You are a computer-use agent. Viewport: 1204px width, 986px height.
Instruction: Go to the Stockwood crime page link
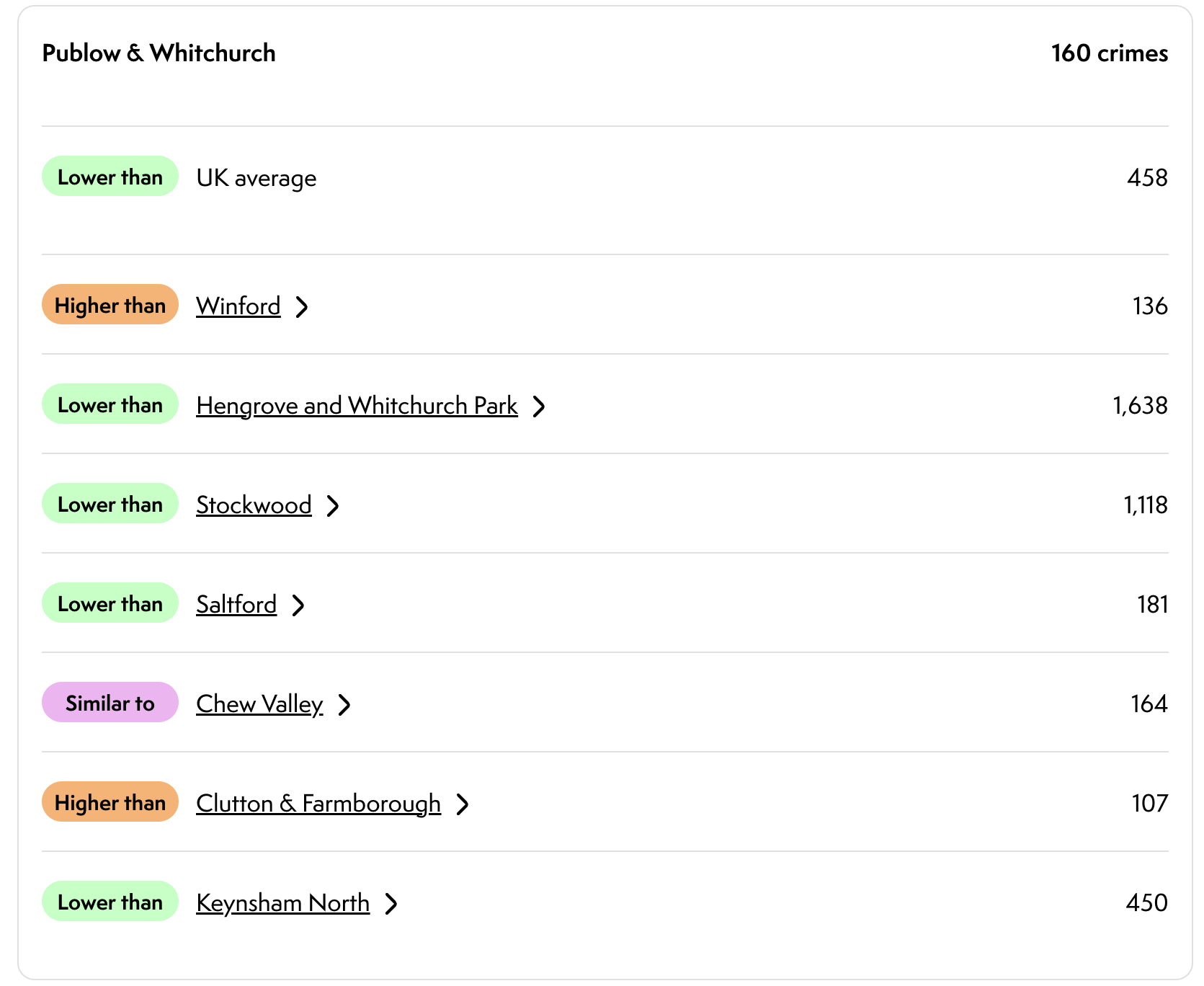[254, 505]
